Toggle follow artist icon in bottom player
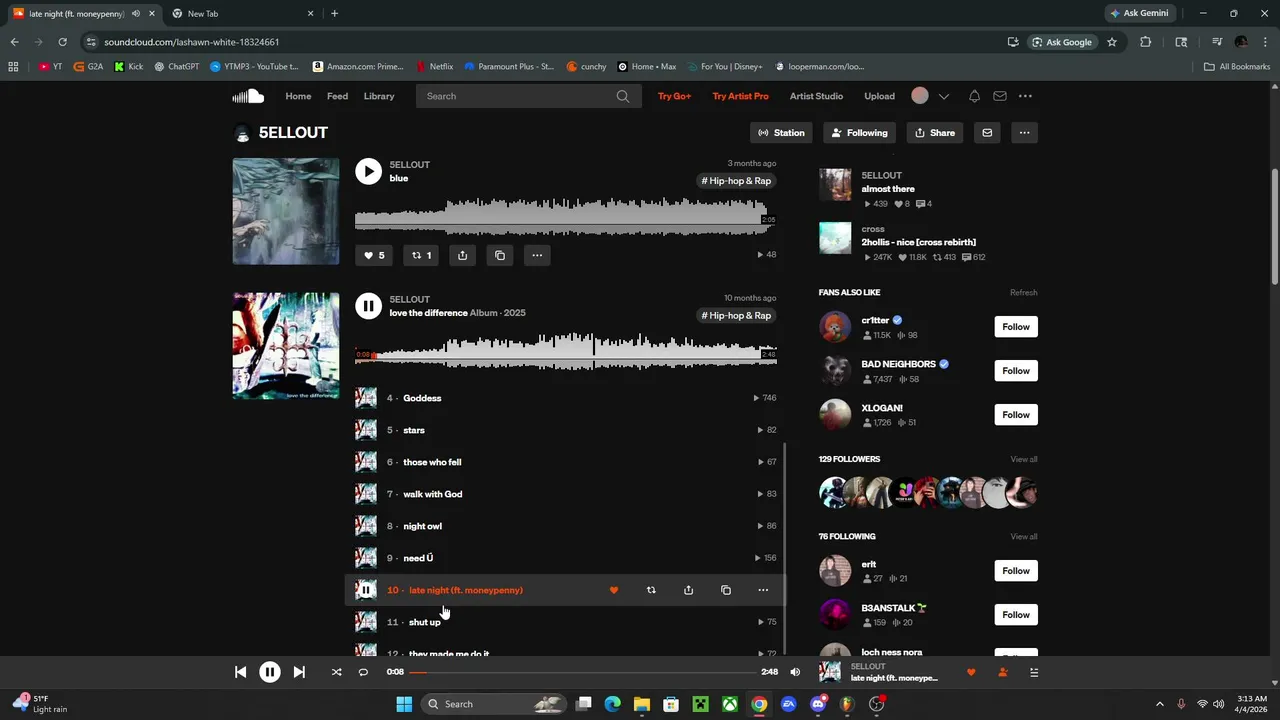The image size is (1280, 720). coord(1003,672)
